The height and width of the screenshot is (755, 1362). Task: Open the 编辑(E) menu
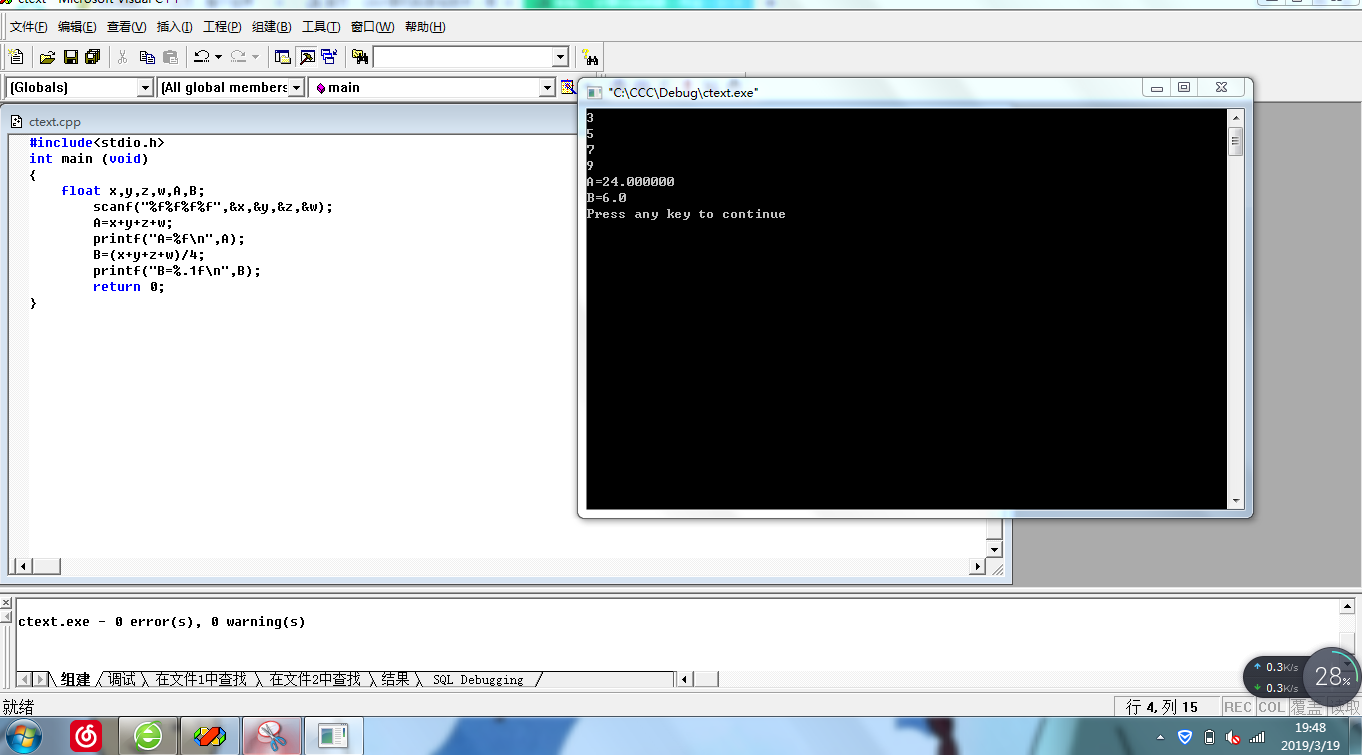(x=77, y=27)
